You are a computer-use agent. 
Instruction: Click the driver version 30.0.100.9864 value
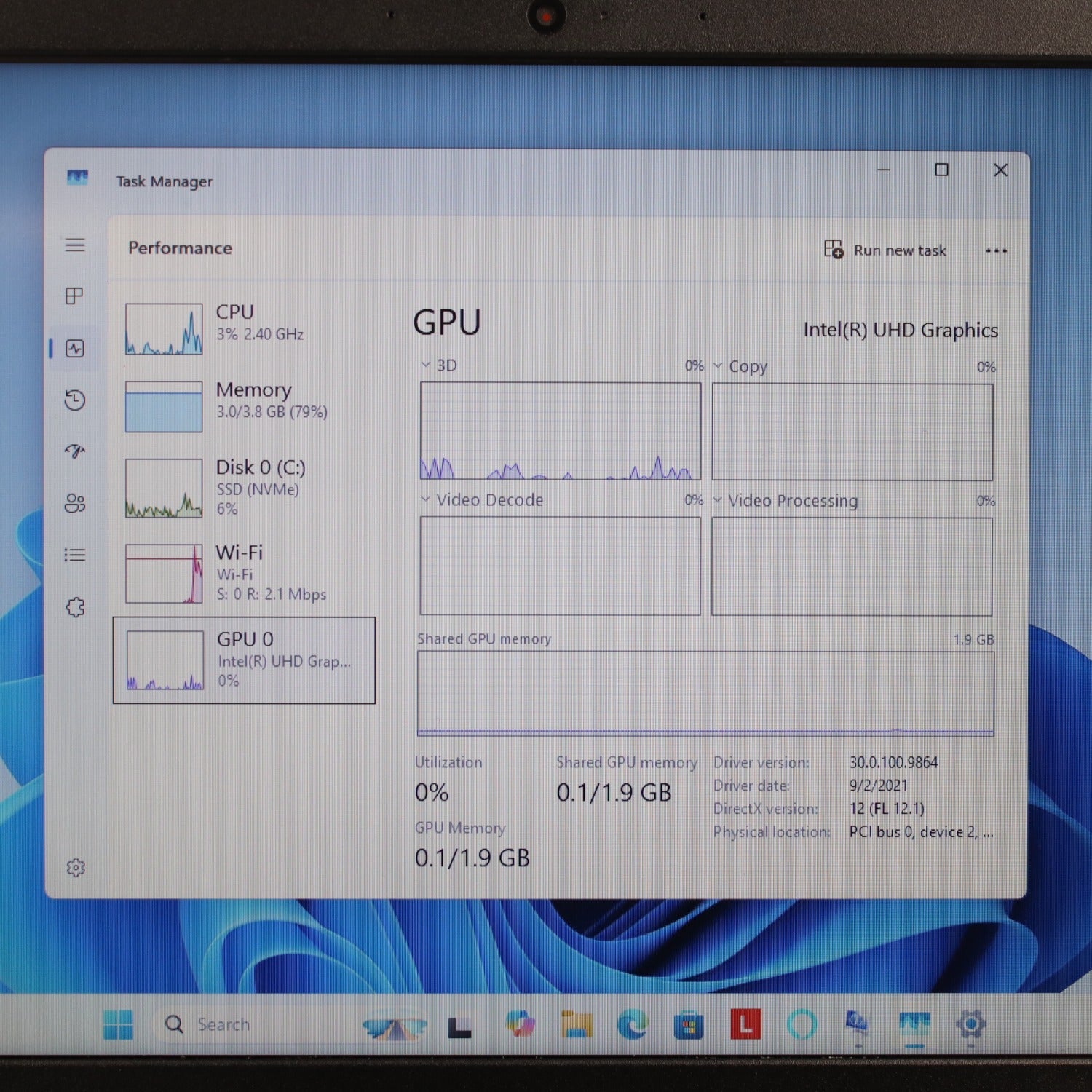pyautogui.click(x=894, y=762)
